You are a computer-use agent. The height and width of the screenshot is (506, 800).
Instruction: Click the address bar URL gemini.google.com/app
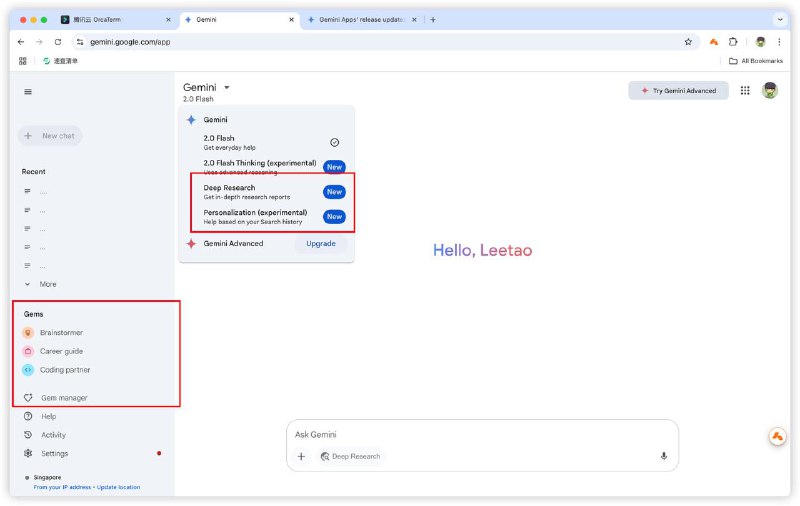130,42
